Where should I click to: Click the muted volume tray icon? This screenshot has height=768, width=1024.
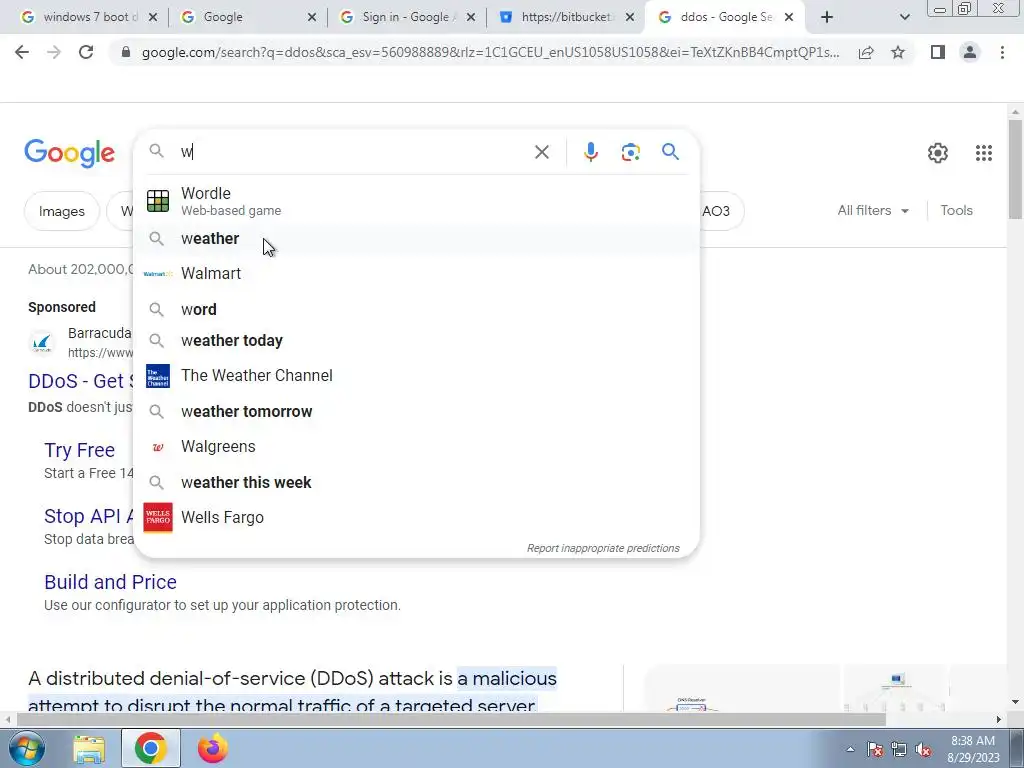pos(923,750)
